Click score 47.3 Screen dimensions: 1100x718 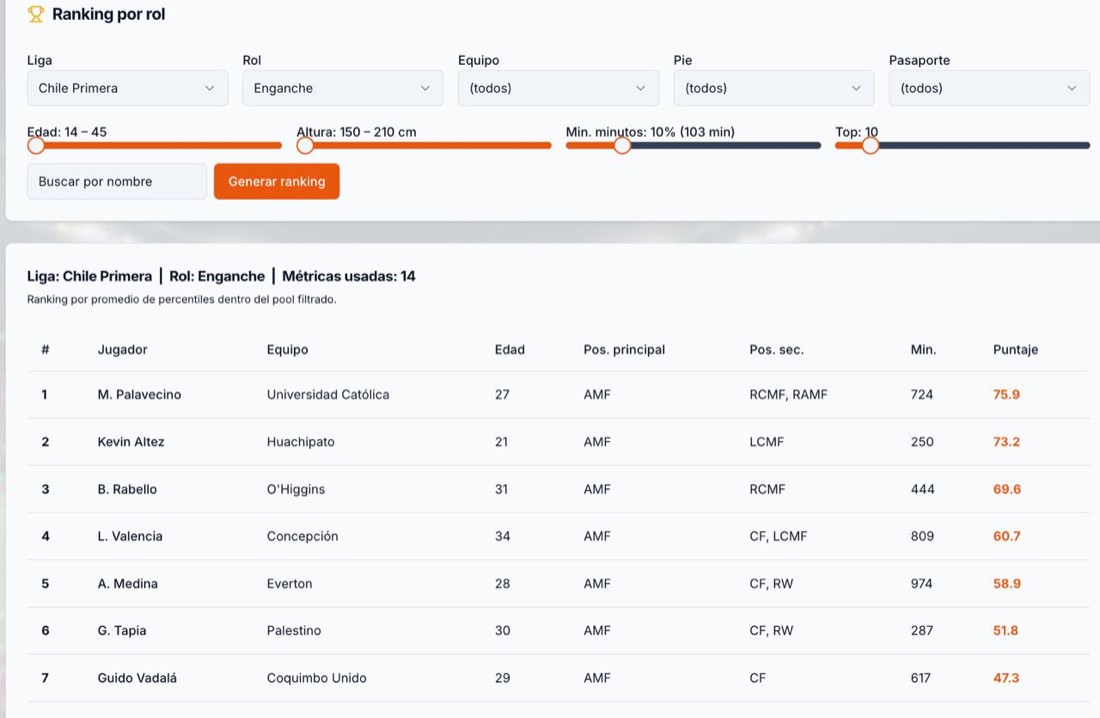coord(1006,678)
